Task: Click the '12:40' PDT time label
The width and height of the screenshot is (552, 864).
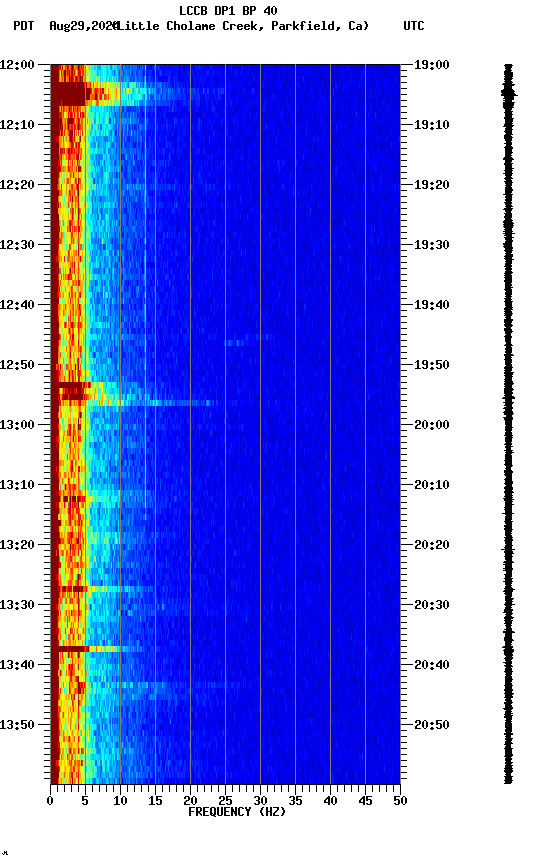Action: 17,305
